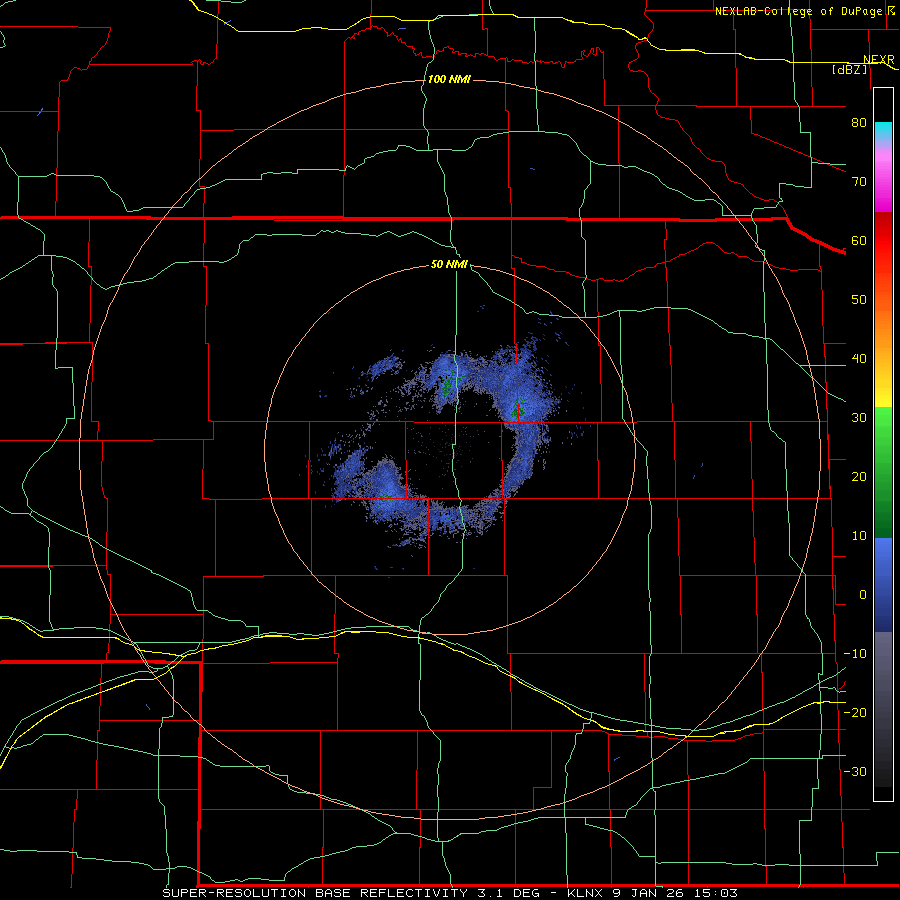
Task: Click the 'KLNX' radar station identifier
Action: coord(587,893)
